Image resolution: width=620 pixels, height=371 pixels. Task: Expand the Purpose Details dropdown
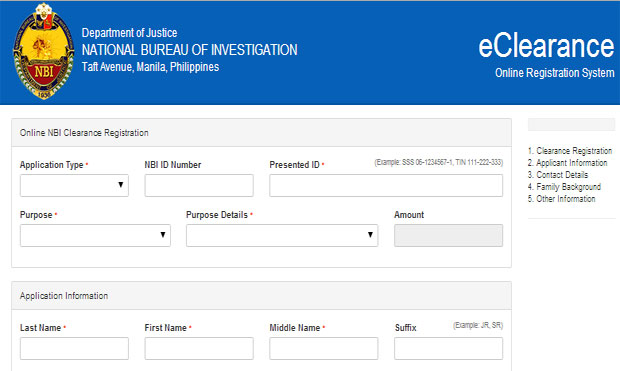(x=282, y=235)
